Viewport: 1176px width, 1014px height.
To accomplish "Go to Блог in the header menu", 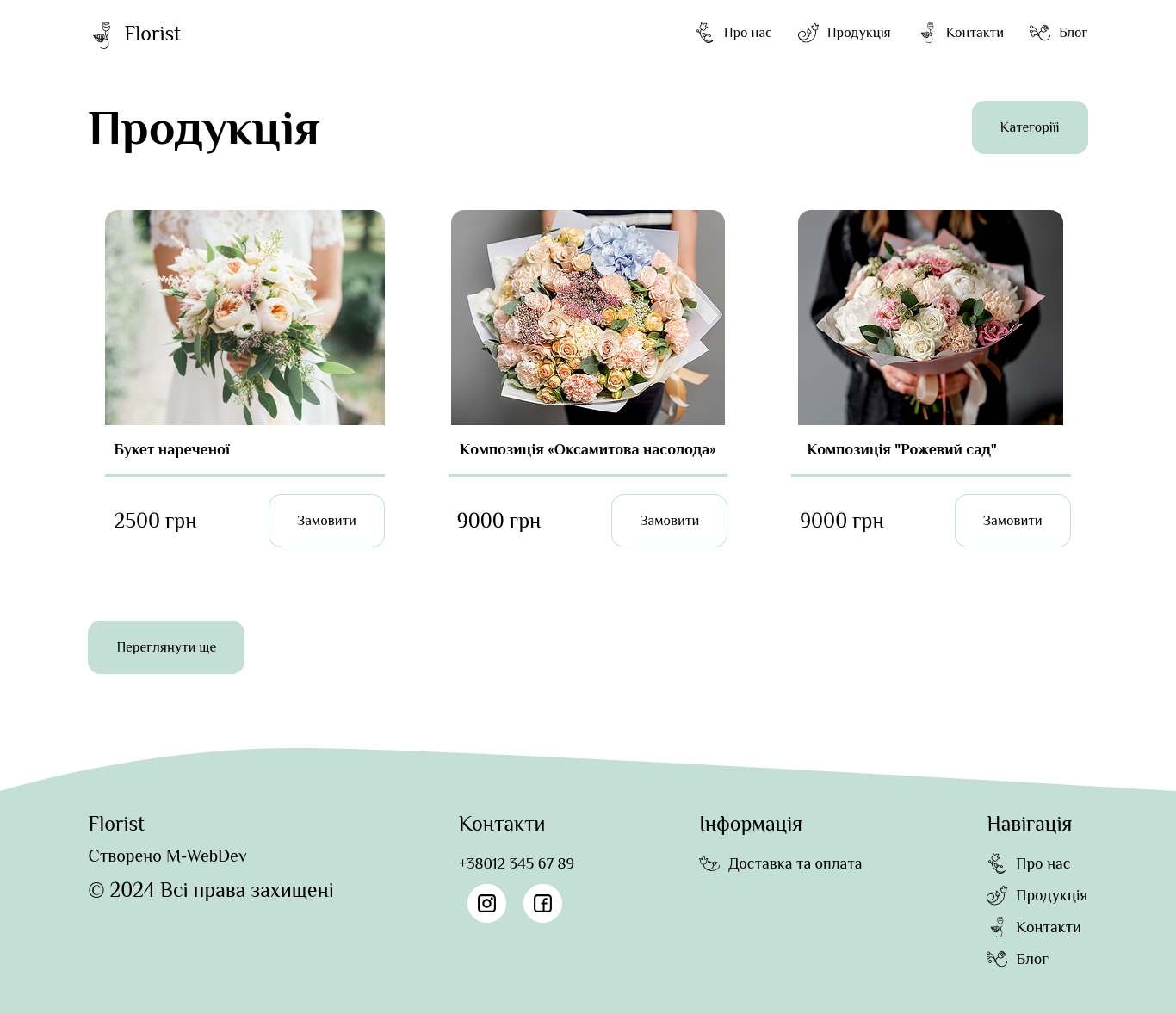I will point(1073,33).
